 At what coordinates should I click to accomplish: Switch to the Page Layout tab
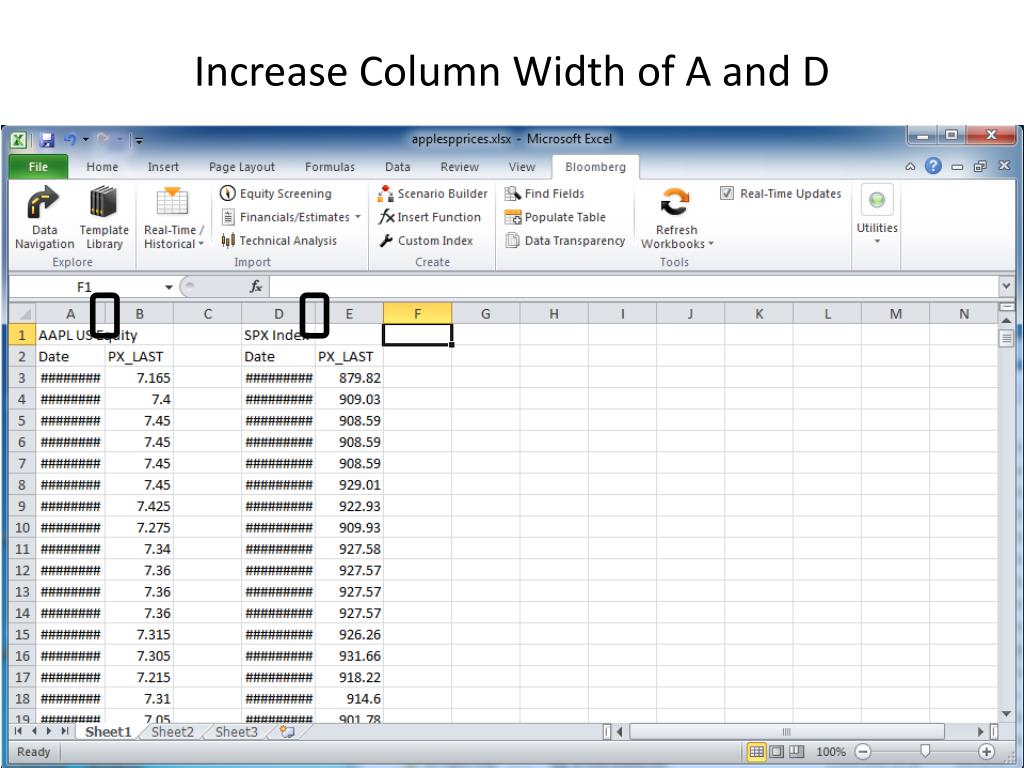242,167
